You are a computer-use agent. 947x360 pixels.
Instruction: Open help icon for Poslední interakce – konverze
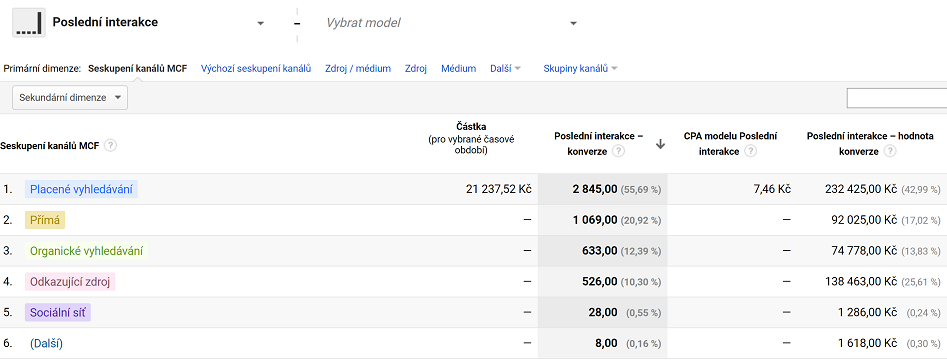pos(618,152)
